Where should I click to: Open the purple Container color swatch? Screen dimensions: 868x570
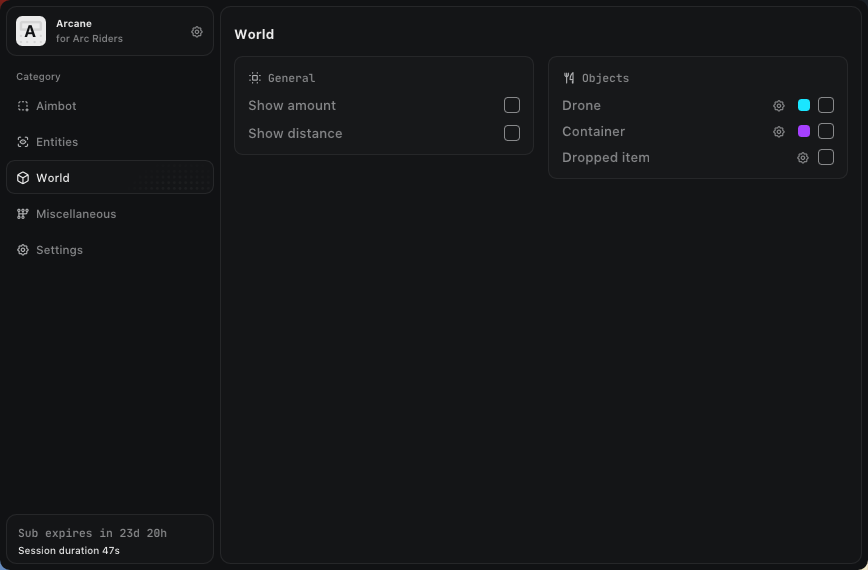804,131
